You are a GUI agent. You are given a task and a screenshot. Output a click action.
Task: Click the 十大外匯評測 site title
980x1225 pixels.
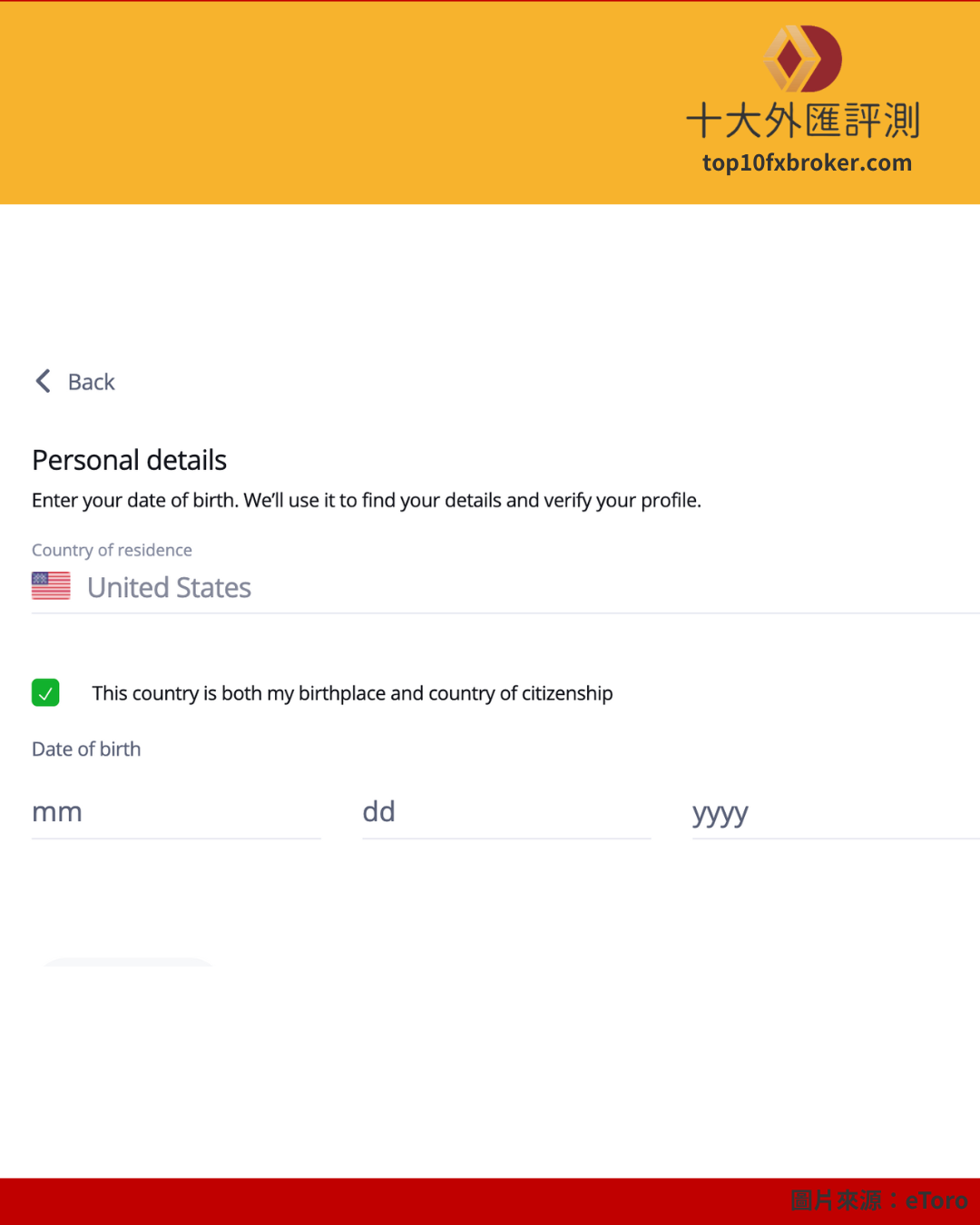tap(803, 121)
